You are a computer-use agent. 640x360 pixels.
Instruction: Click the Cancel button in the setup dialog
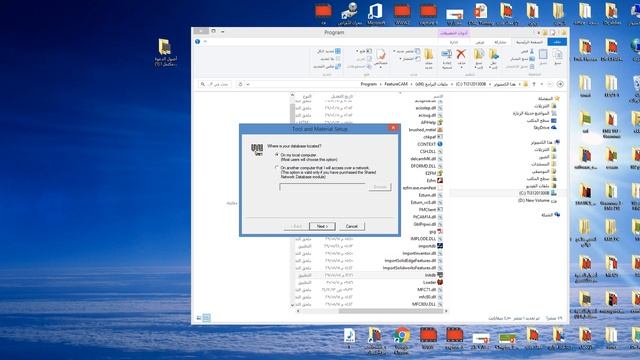351,226
